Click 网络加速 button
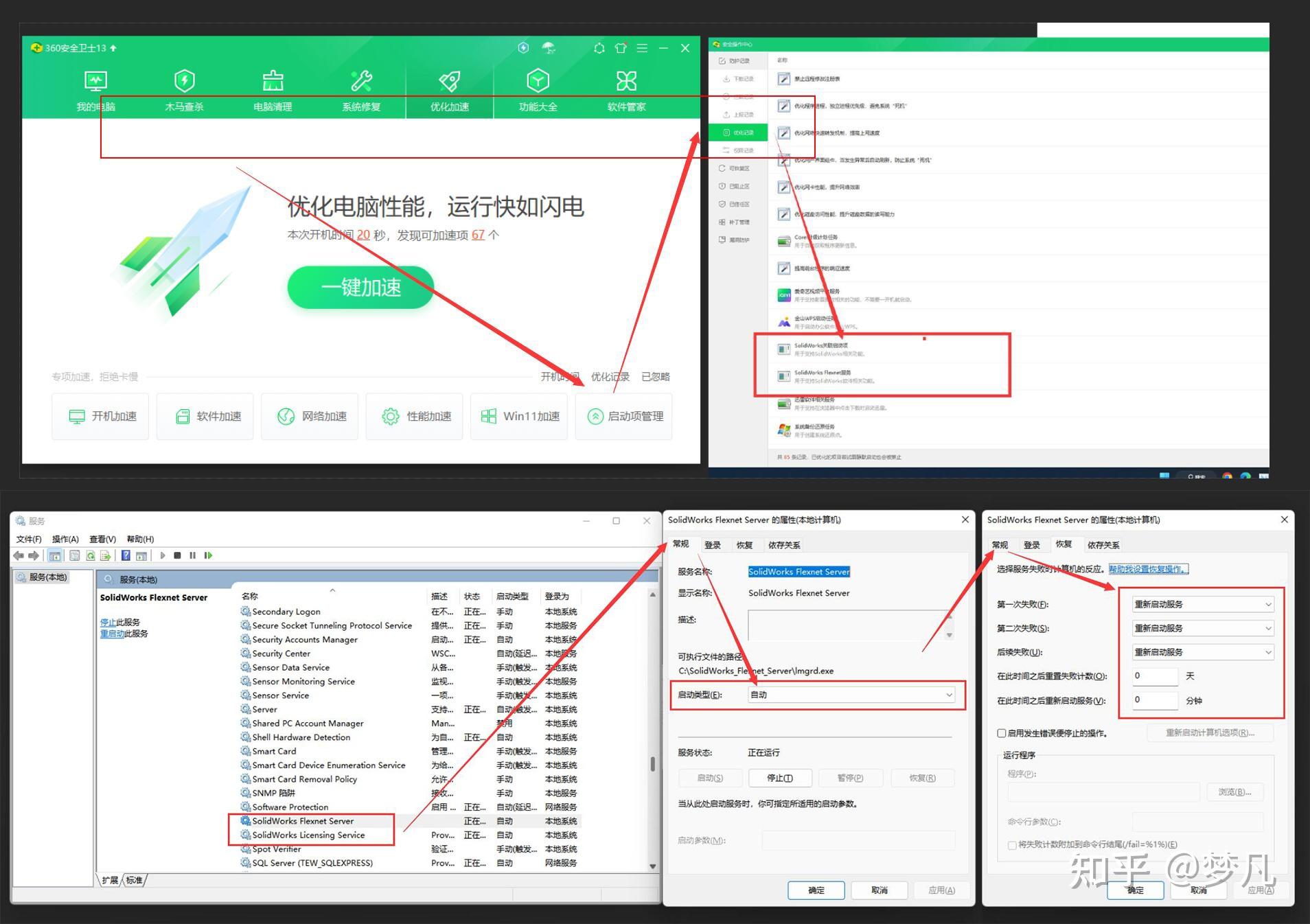Viewport: 1310px width, 924px height. pyautogui.click(x=310, y=416)
